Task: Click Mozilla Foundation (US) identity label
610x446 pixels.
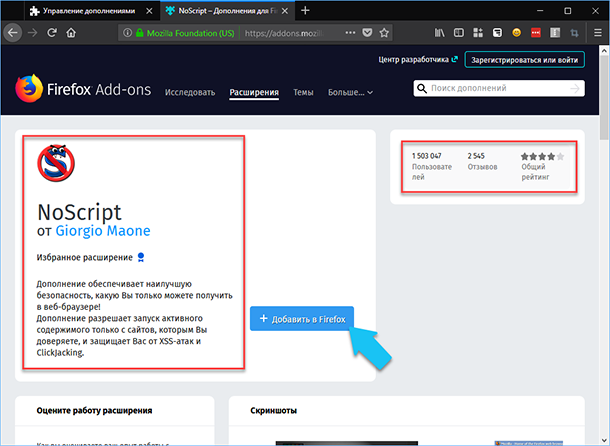Action: coord(191,33)
